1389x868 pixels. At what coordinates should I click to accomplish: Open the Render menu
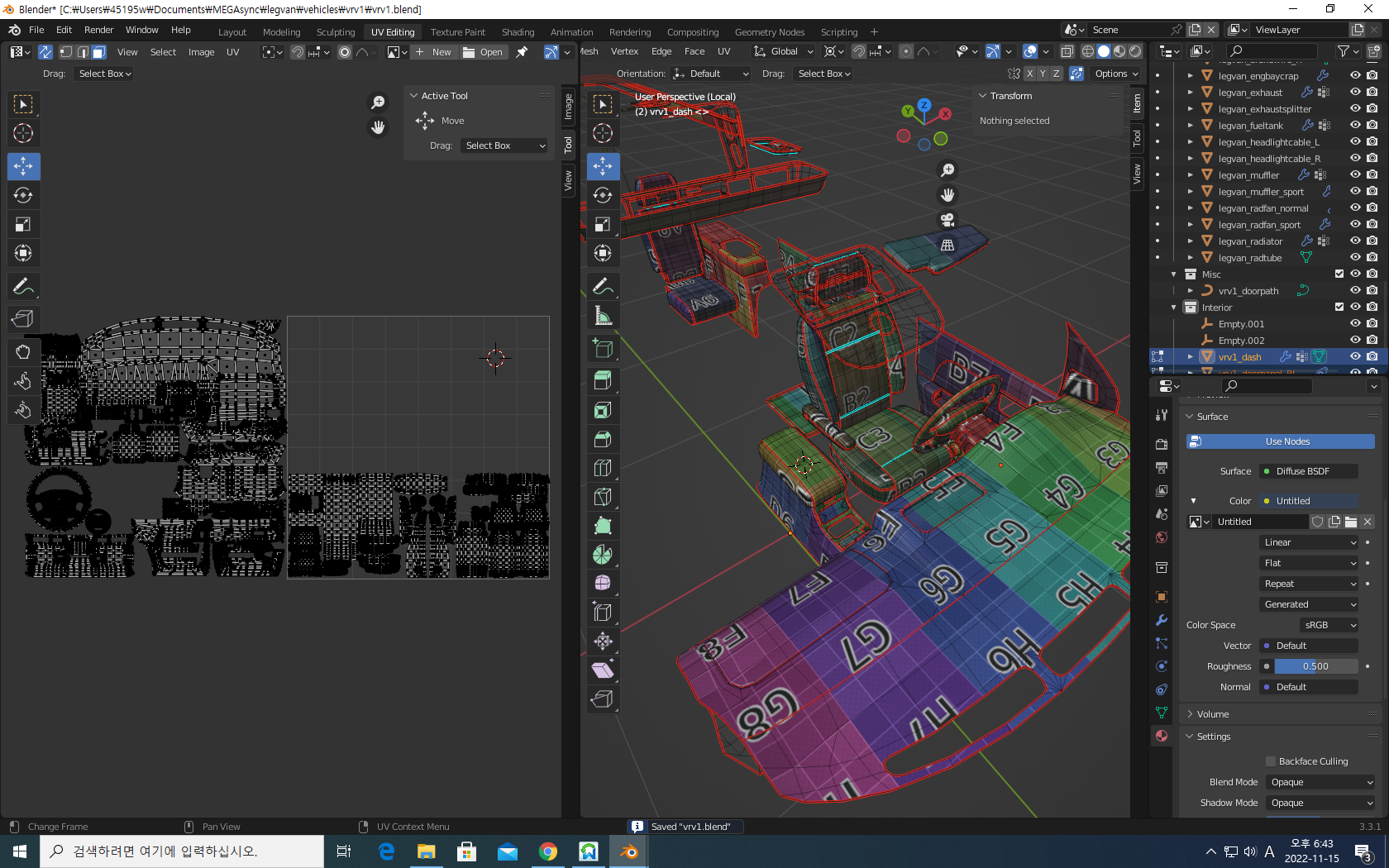tap(98, 30)
